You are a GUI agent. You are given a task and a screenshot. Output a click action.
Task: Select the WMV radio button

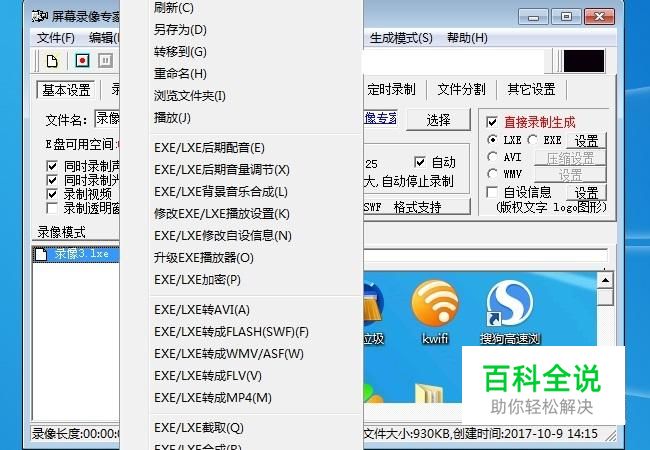(x=492, y=174)
